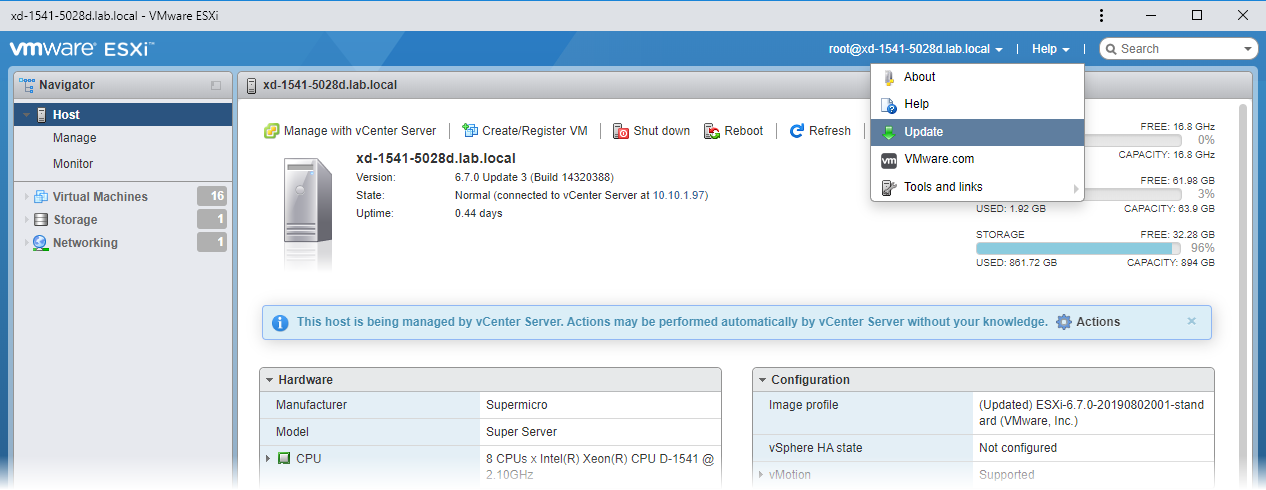Image resolution: width=1266 pixels, height=490 pixels.
Task: Open Tools and links submenu
Action: tap(977, 187)
